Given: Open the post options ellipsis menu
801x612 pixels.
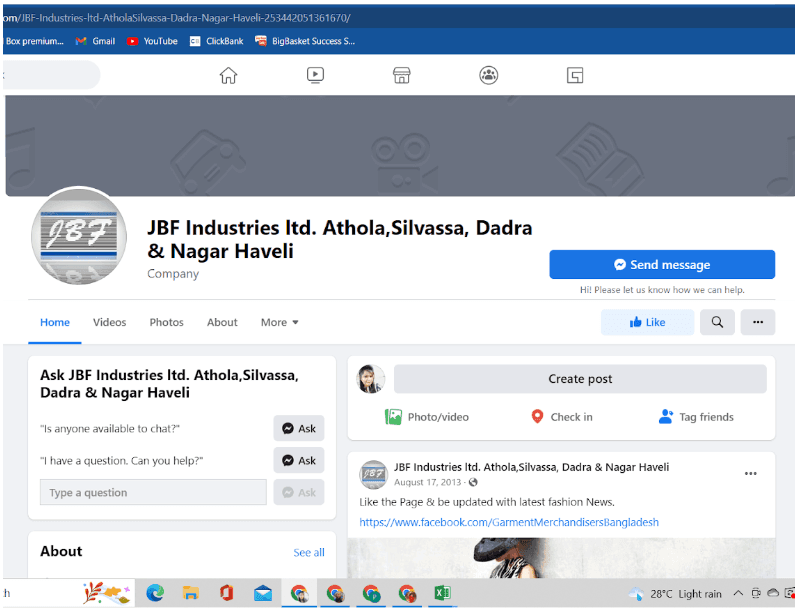Looking at the screenshot, I should (x=751, y=473).
